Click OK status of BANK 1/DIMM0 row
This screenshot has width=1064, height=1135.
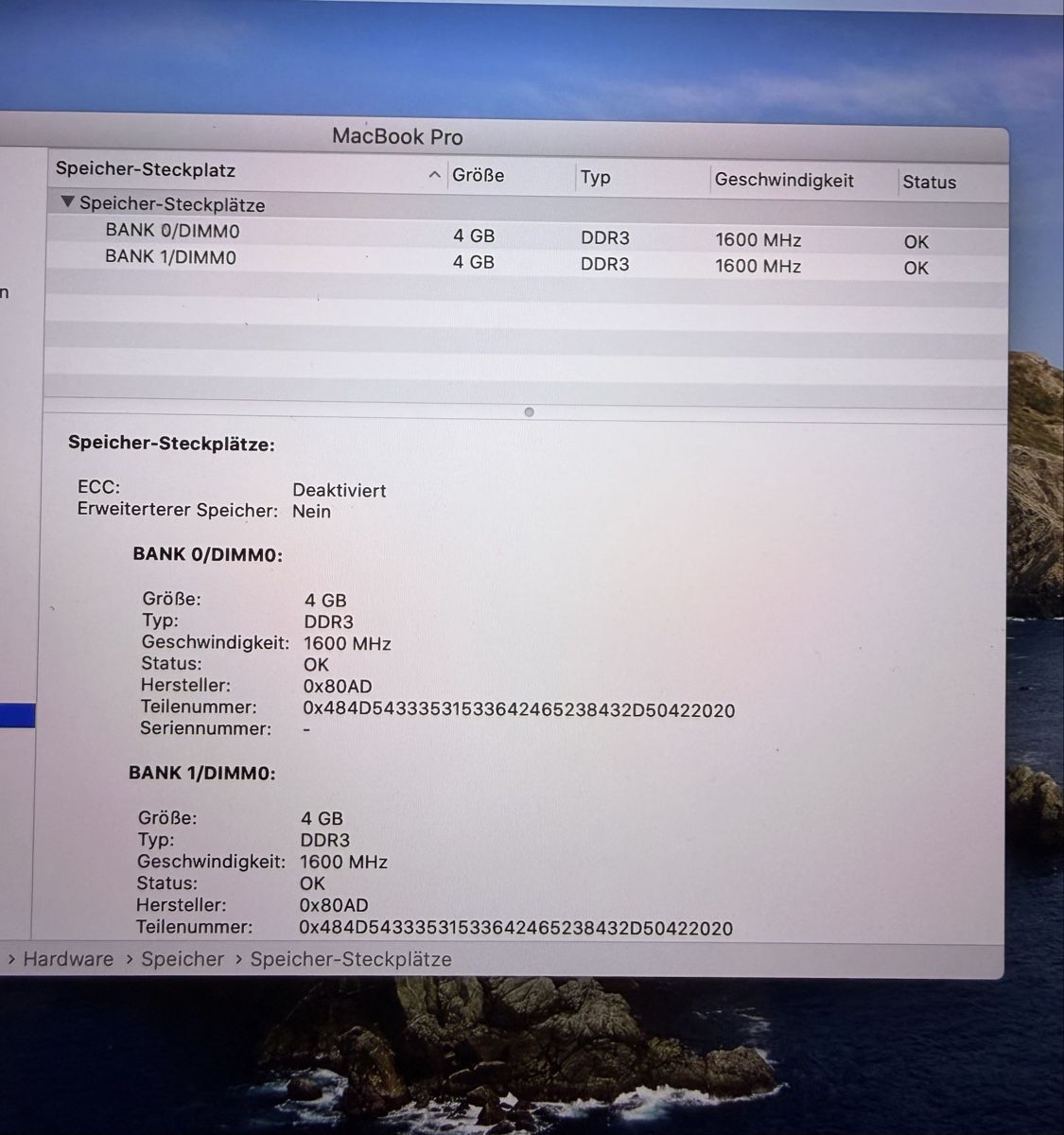916,269
